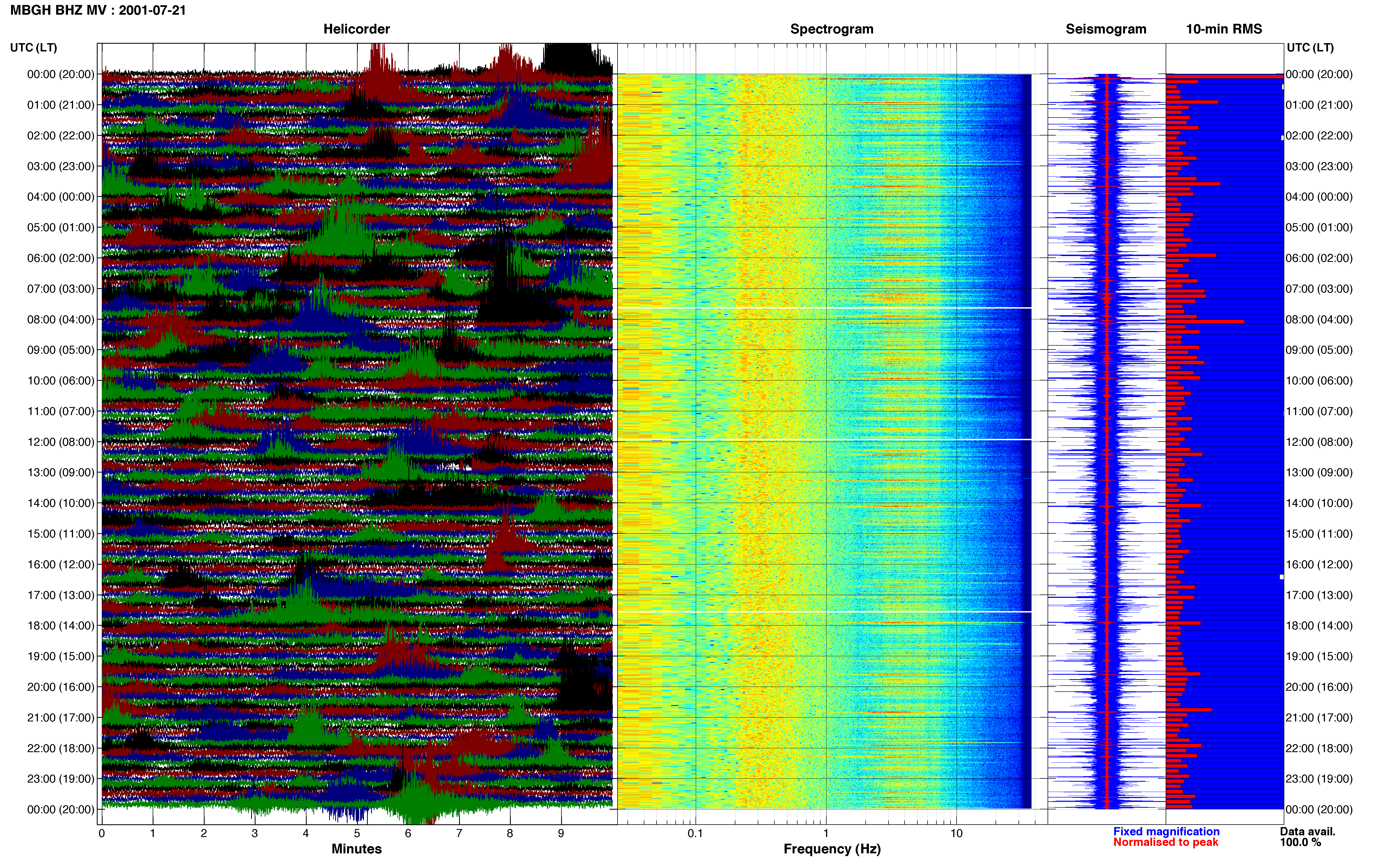Click the title "MBGH BHZ MV : 2001-07-21"

click(98, 10)
